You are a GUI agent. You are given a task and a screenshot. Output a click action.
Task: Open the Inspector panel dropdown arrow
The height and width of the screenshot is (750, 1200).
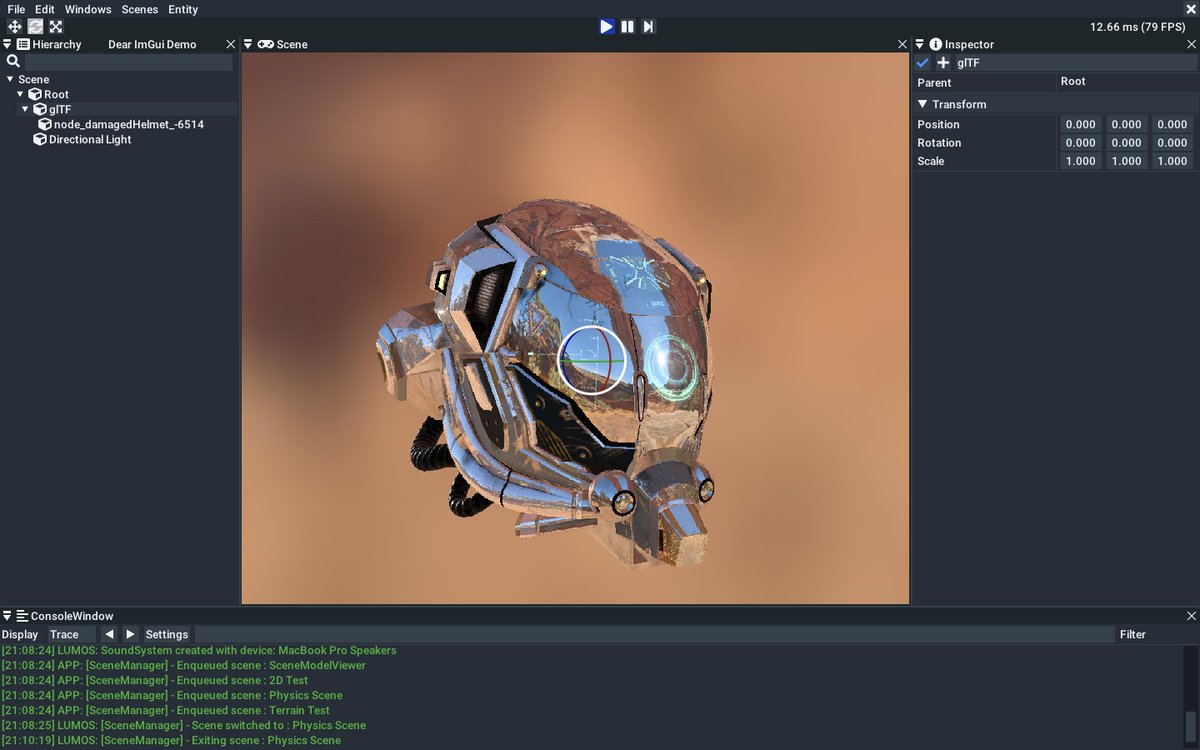(920, 44)
